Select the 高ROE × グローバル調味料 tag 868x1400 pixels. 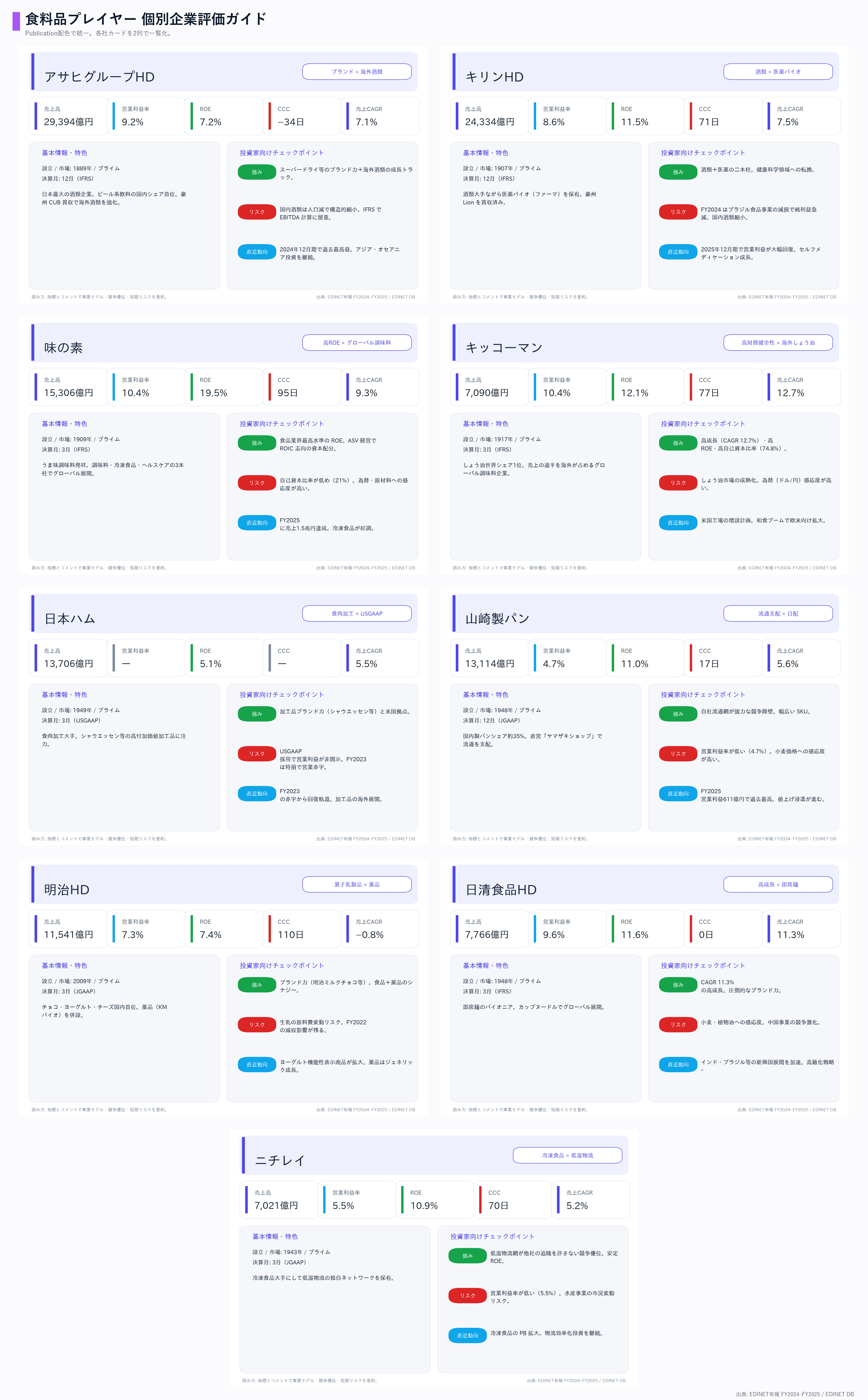pos(356,343)
